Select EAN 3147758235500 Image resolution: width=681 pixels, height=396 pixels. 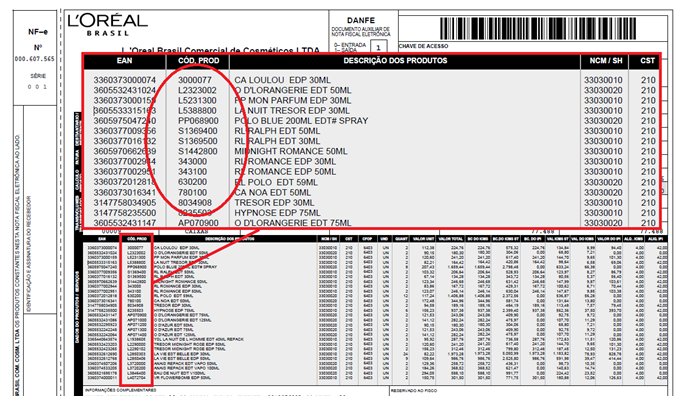click(125, 213)
